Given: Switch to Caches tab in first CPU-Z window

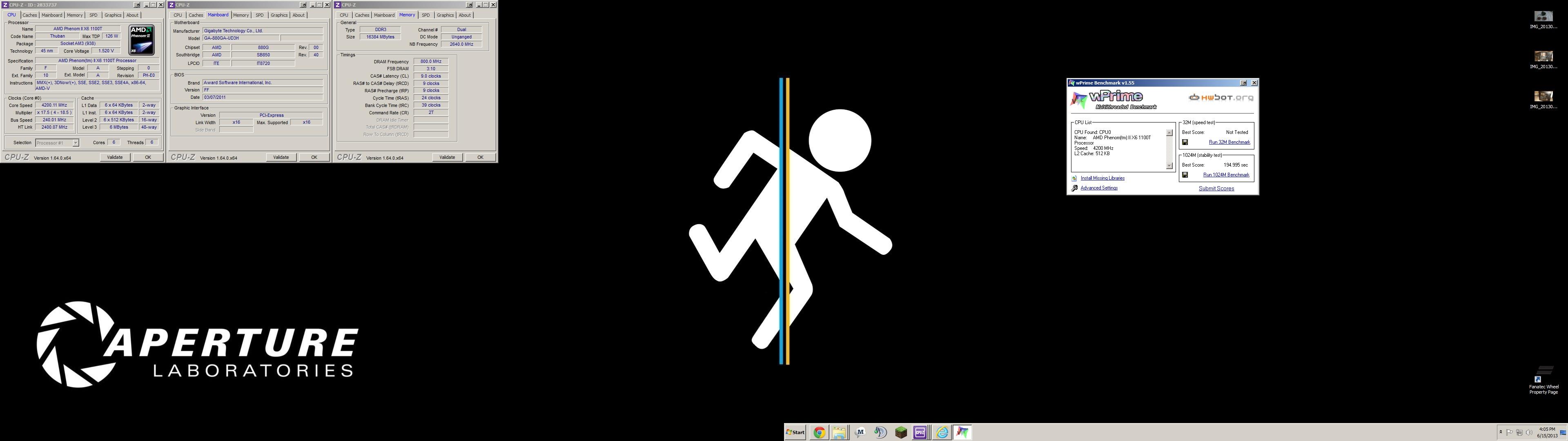Looking at the screenshot, I should [30, 15].
